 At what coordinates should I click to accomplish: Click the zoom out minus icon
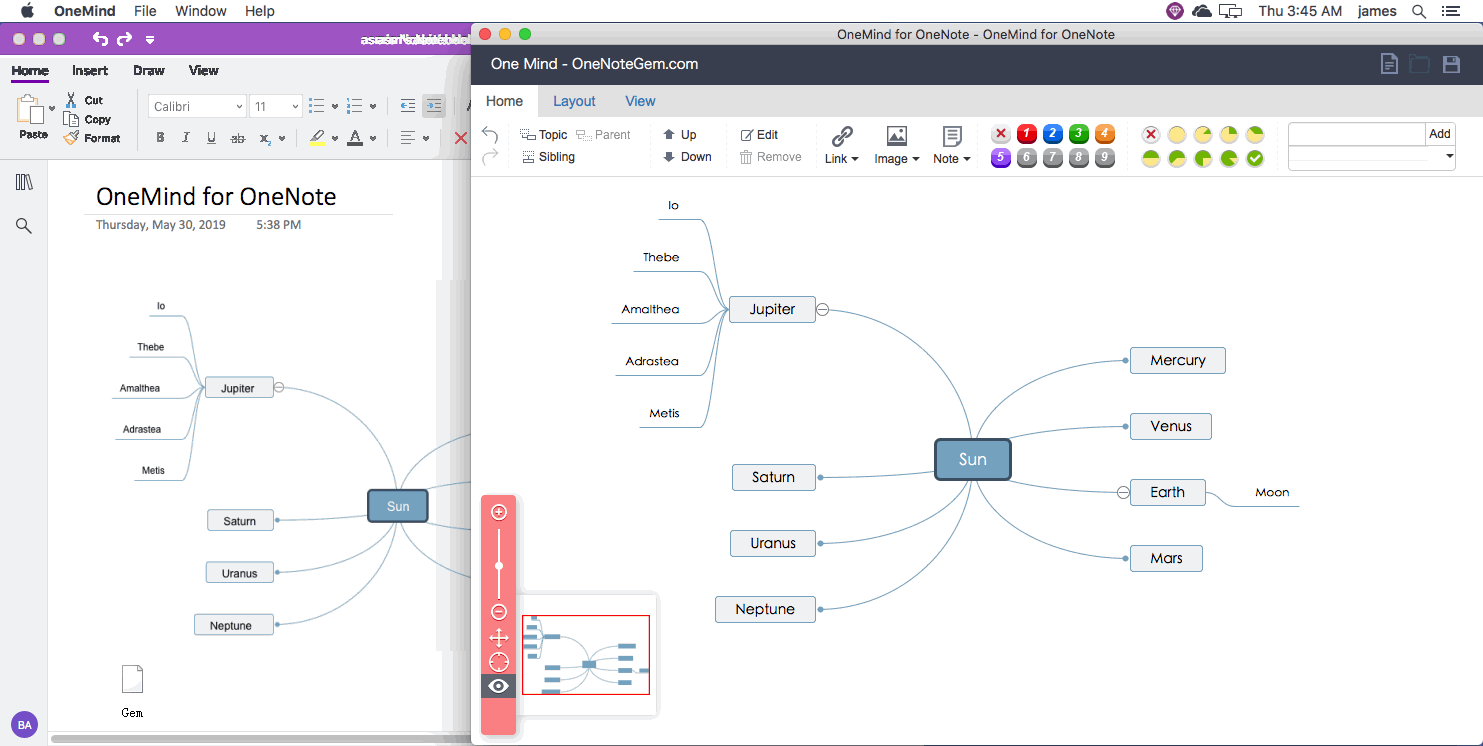point(499,612)
